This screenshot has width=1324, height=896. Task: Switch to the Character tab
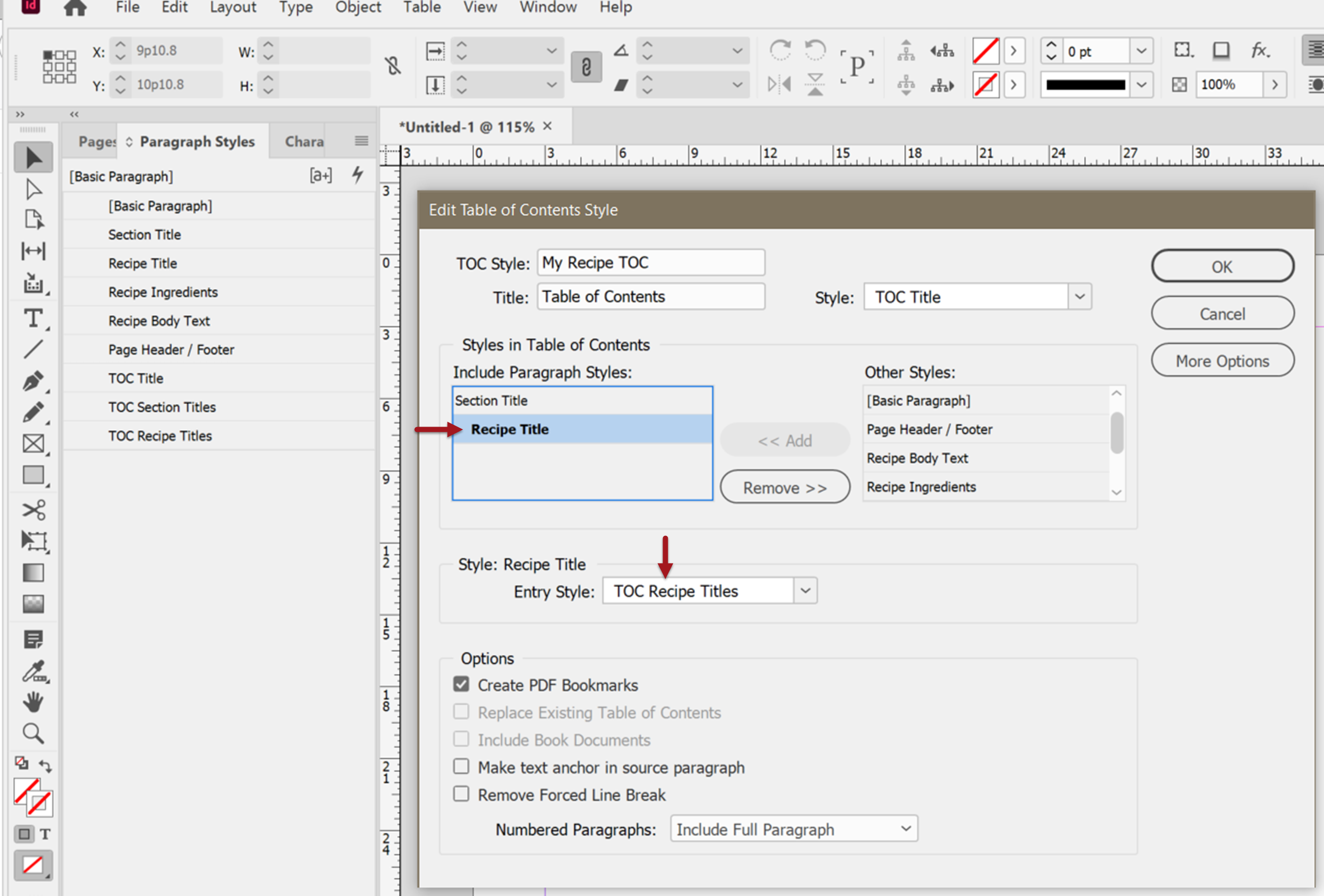(304, 141)
